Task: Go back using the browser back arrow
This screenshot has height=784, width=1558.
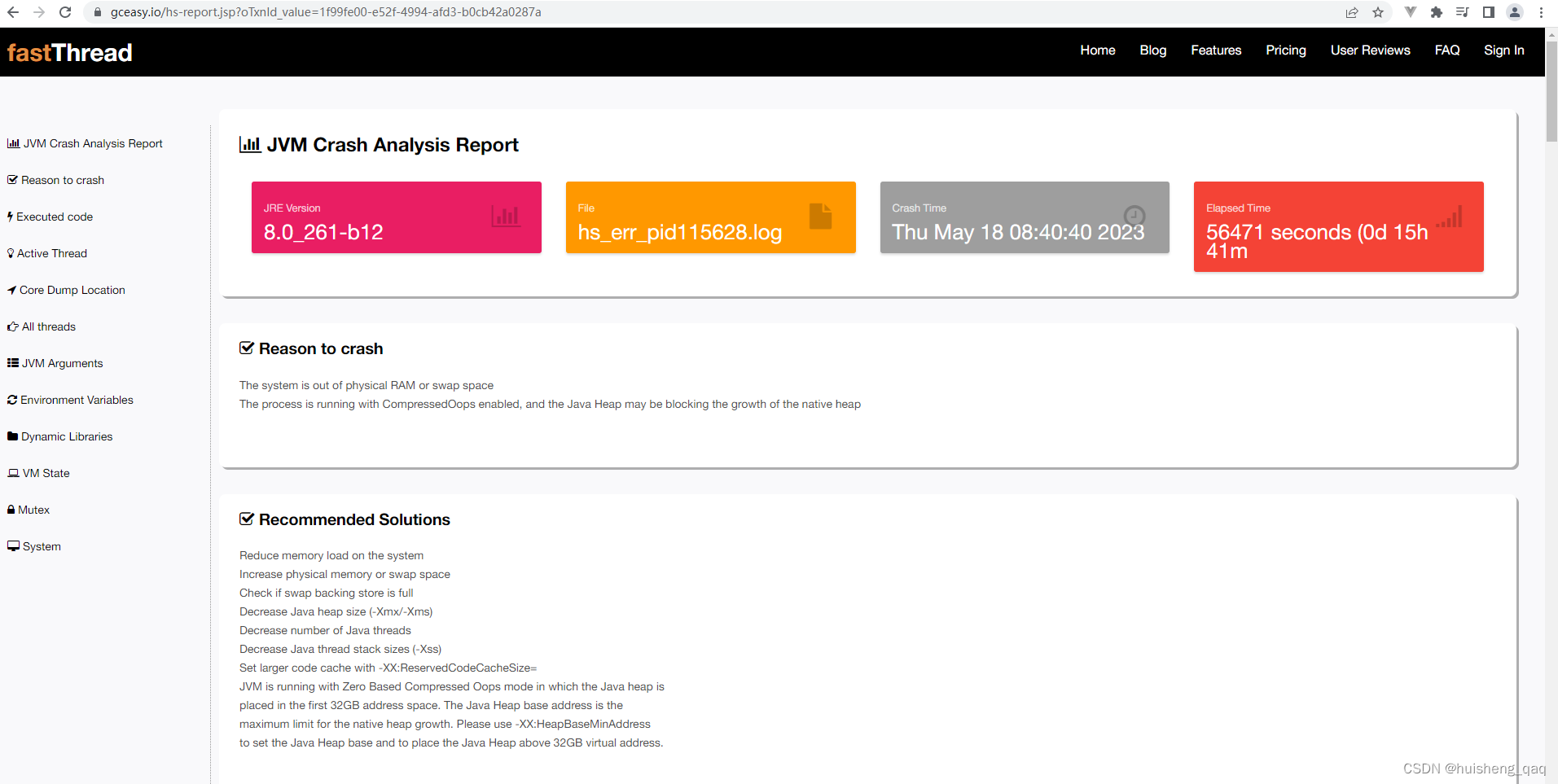Action: 12,12
